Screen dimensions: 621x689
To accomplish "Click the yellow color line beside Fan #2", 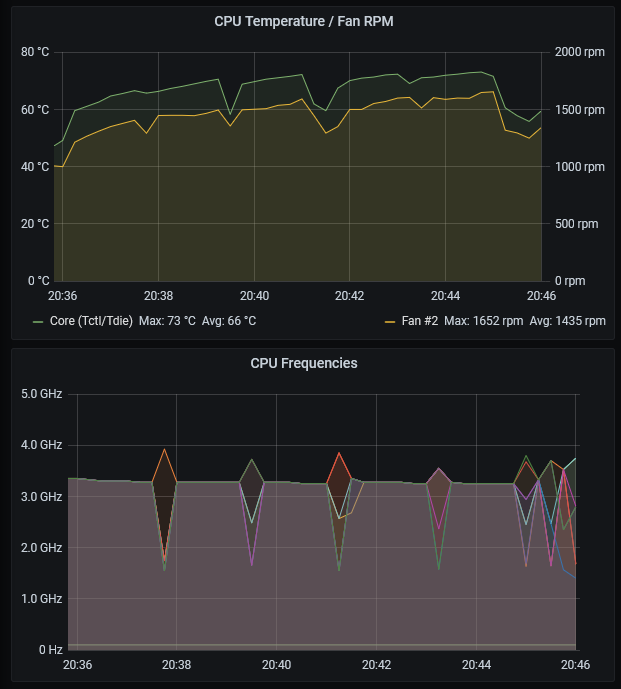I will [x=391, y=322].
